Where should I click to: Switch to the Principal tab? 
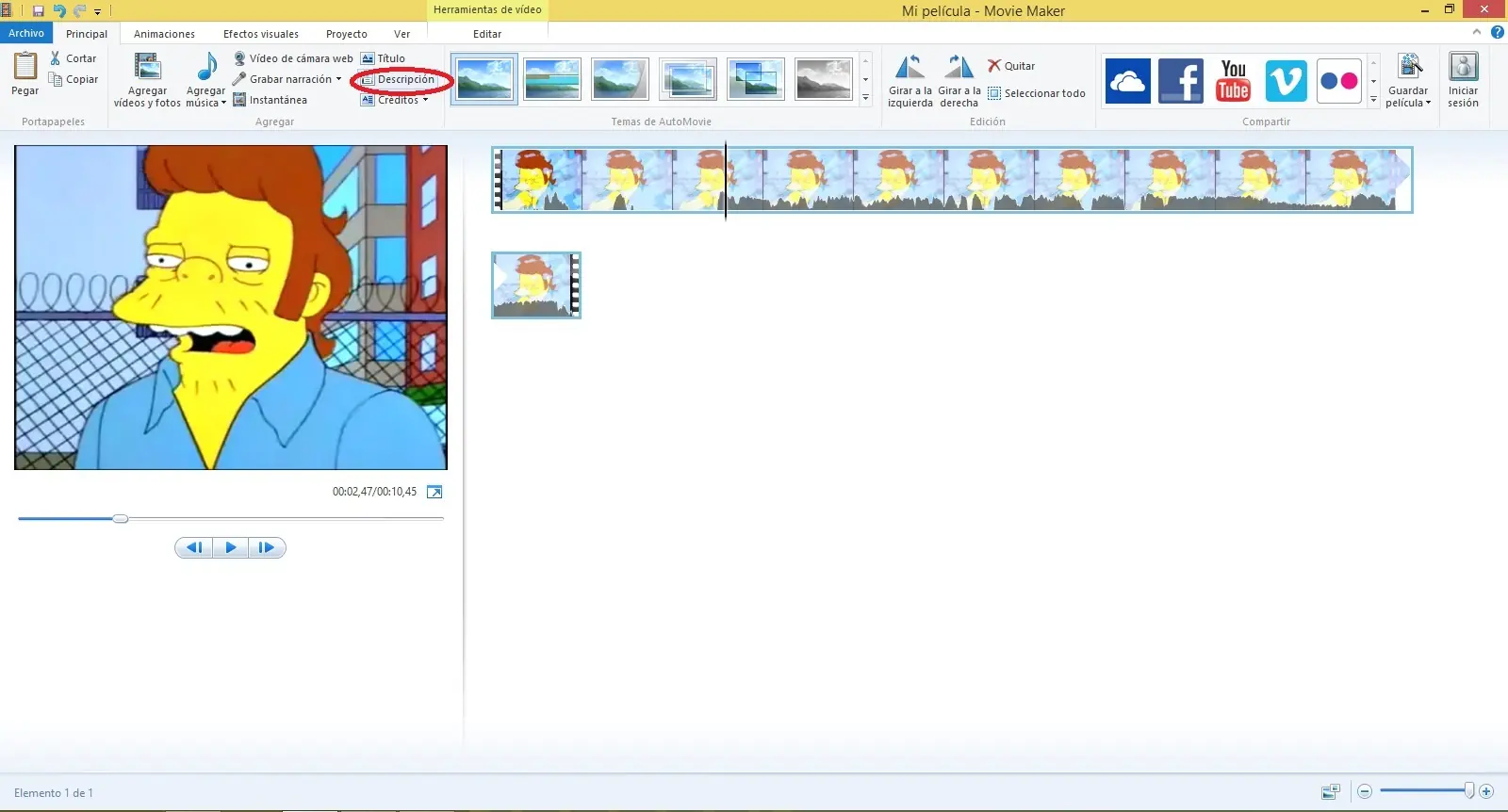click(x=87, y=34)
